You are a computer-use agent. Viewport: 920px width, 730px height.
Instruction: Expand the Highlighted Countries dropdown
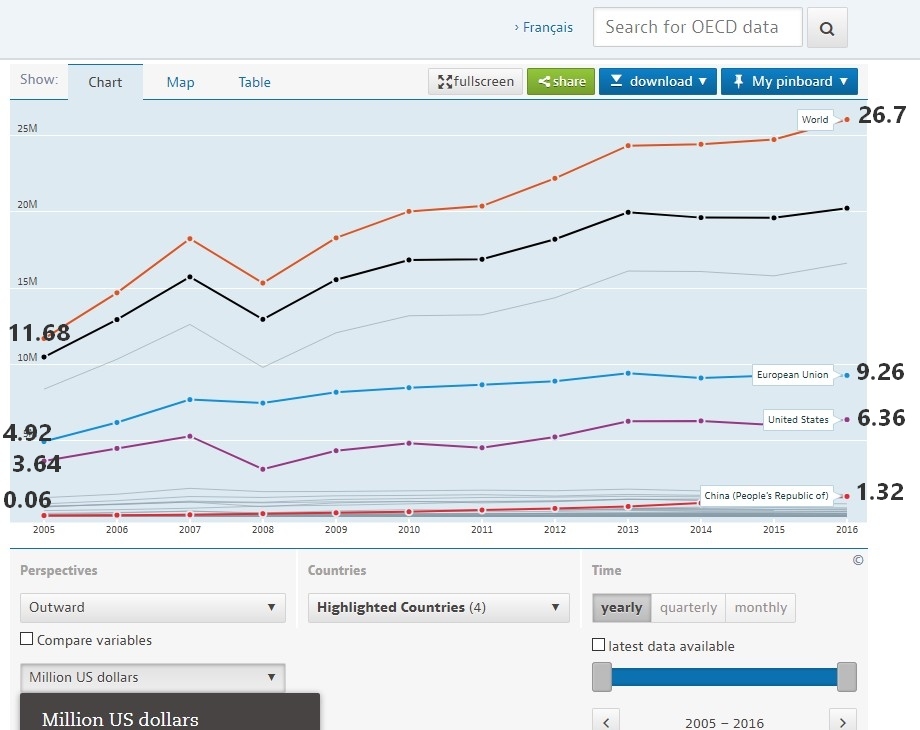coord(438,607)
